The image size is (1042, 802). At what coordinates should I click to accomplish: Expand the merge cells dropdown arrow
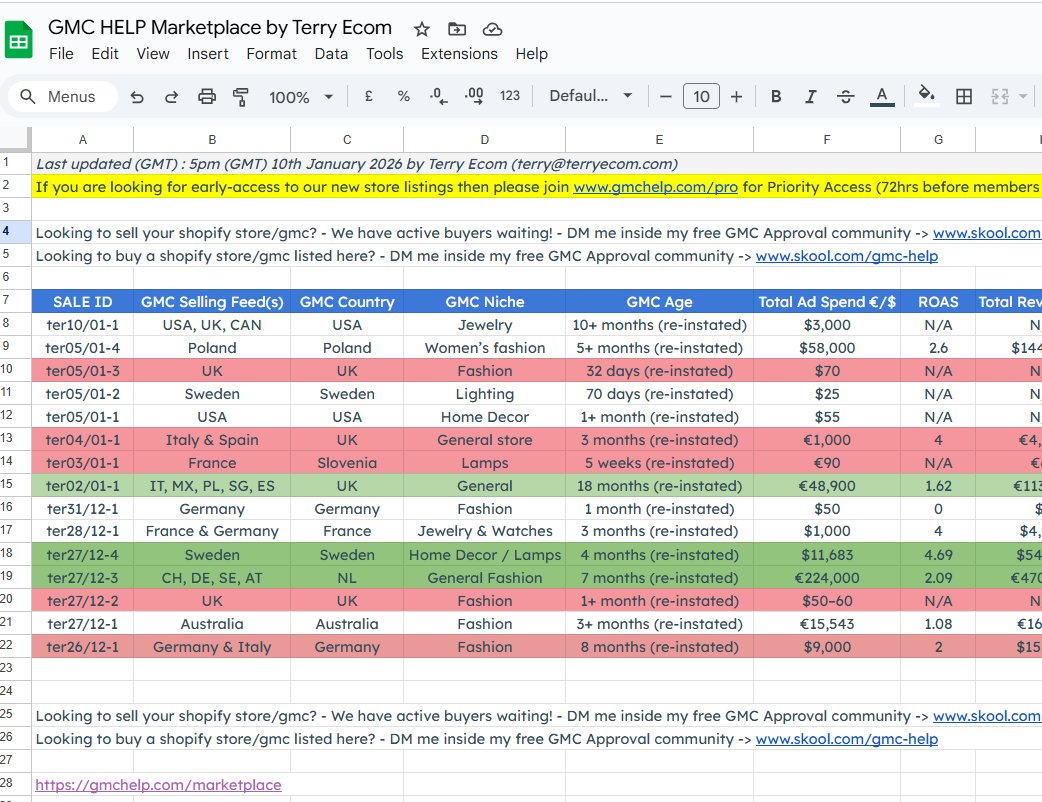1023,97
